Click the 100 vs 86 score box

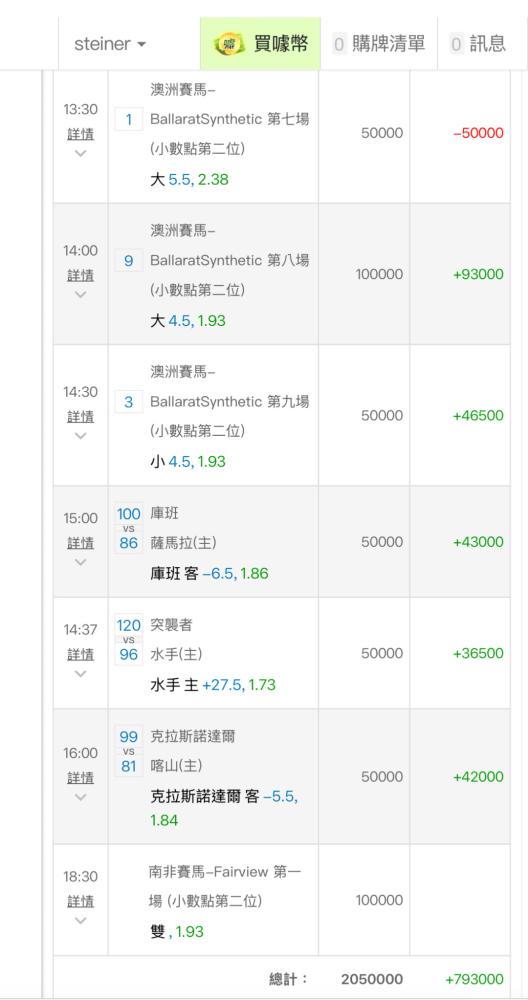point(129,529)
